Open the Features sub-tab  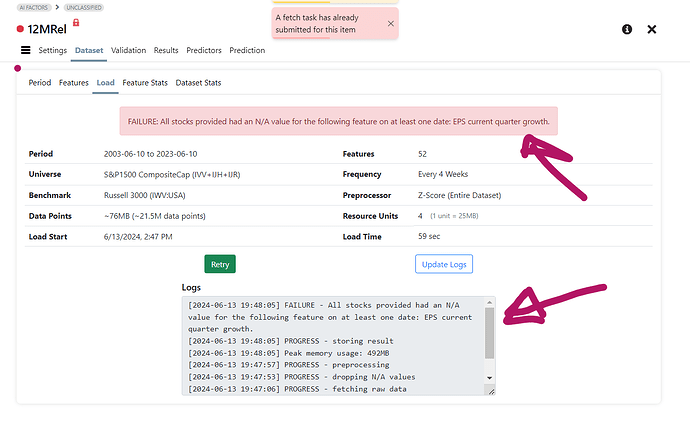coord(74,83)
